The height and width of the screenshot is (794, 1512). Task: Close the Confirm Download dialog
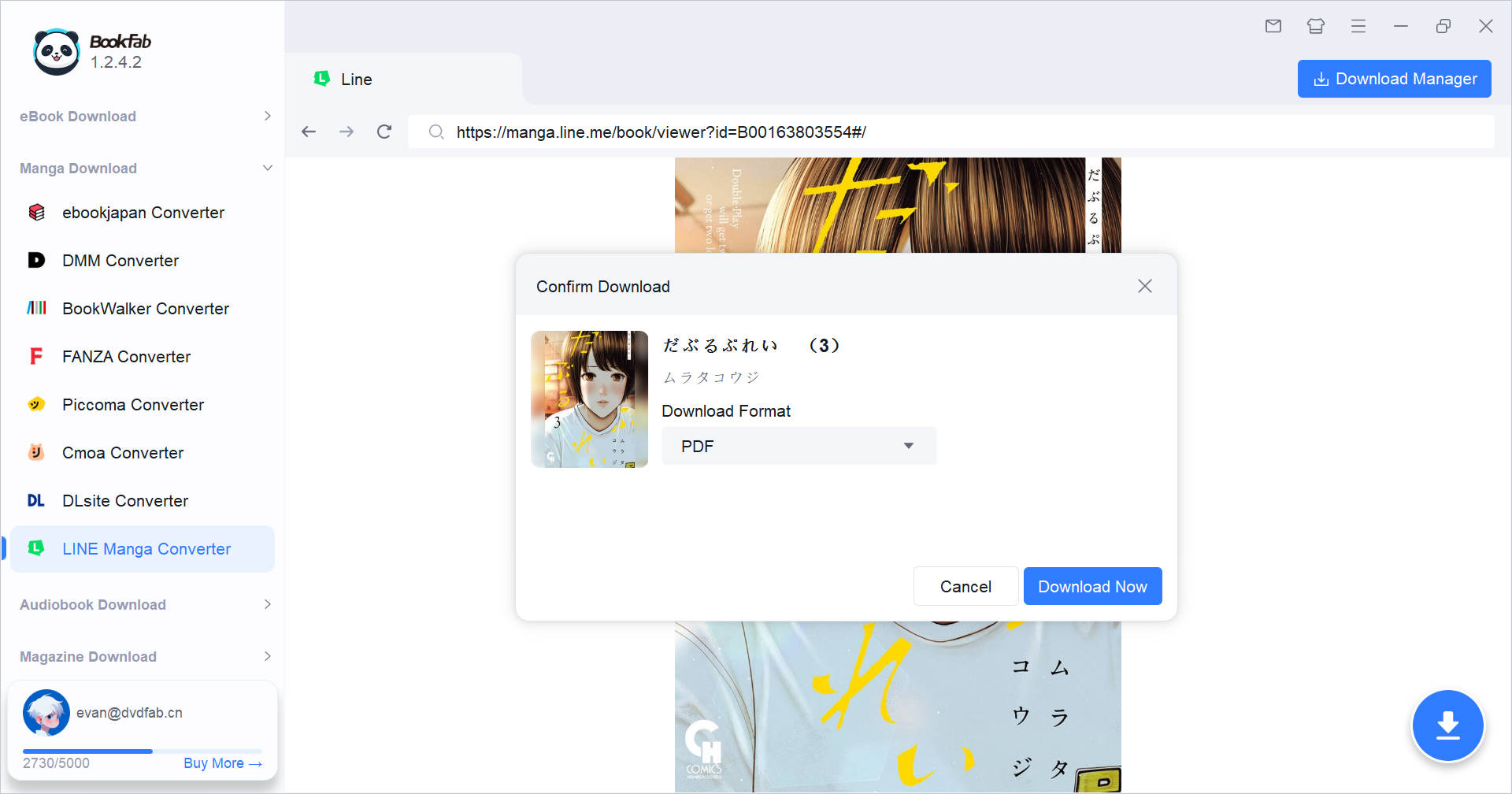click(1145, 286)
